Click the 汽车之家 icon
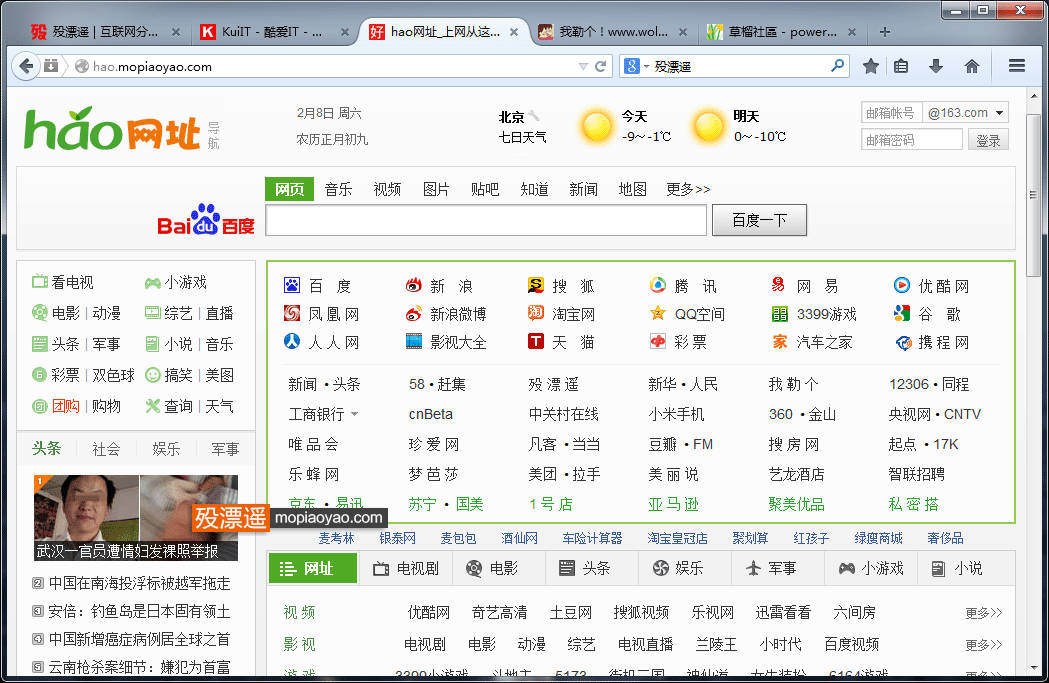 click(779, 342)
